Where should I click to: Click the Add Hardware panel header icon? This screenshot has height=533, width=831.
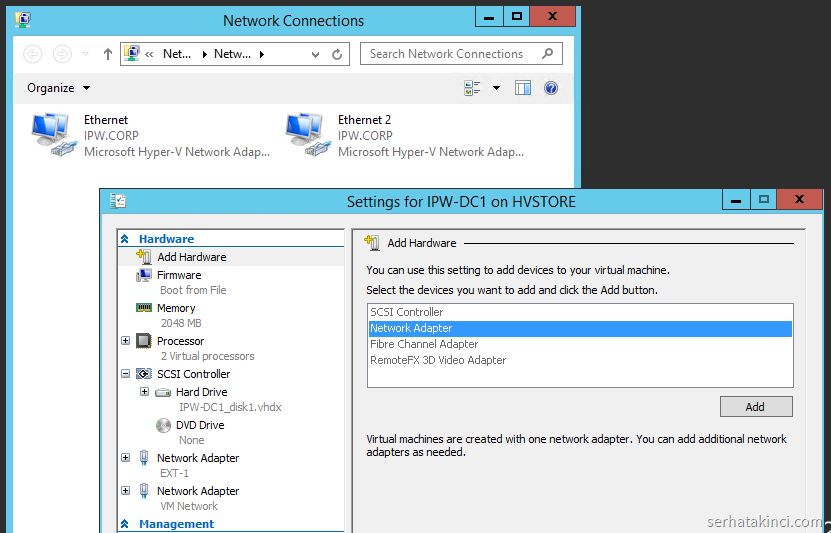(372, 243)
